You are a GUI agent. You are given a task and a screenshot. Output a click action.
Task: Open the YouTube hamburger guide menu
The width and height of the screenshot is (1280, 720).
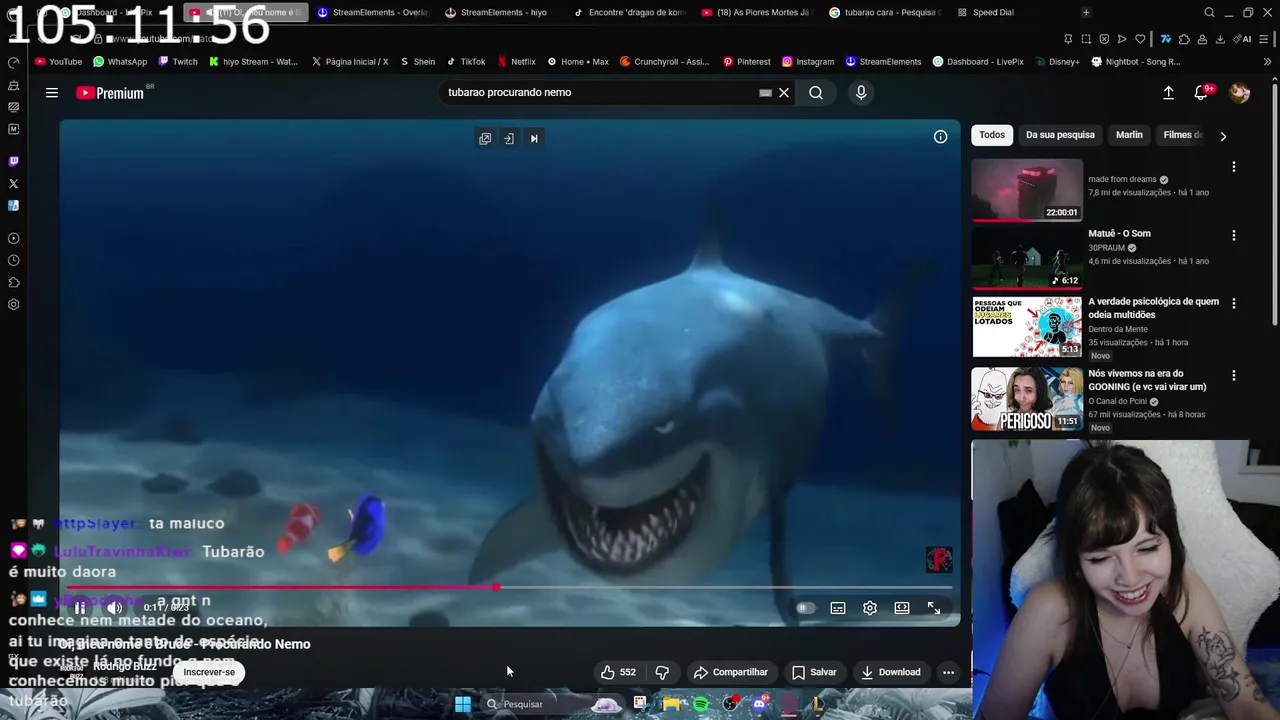point(52,93)
